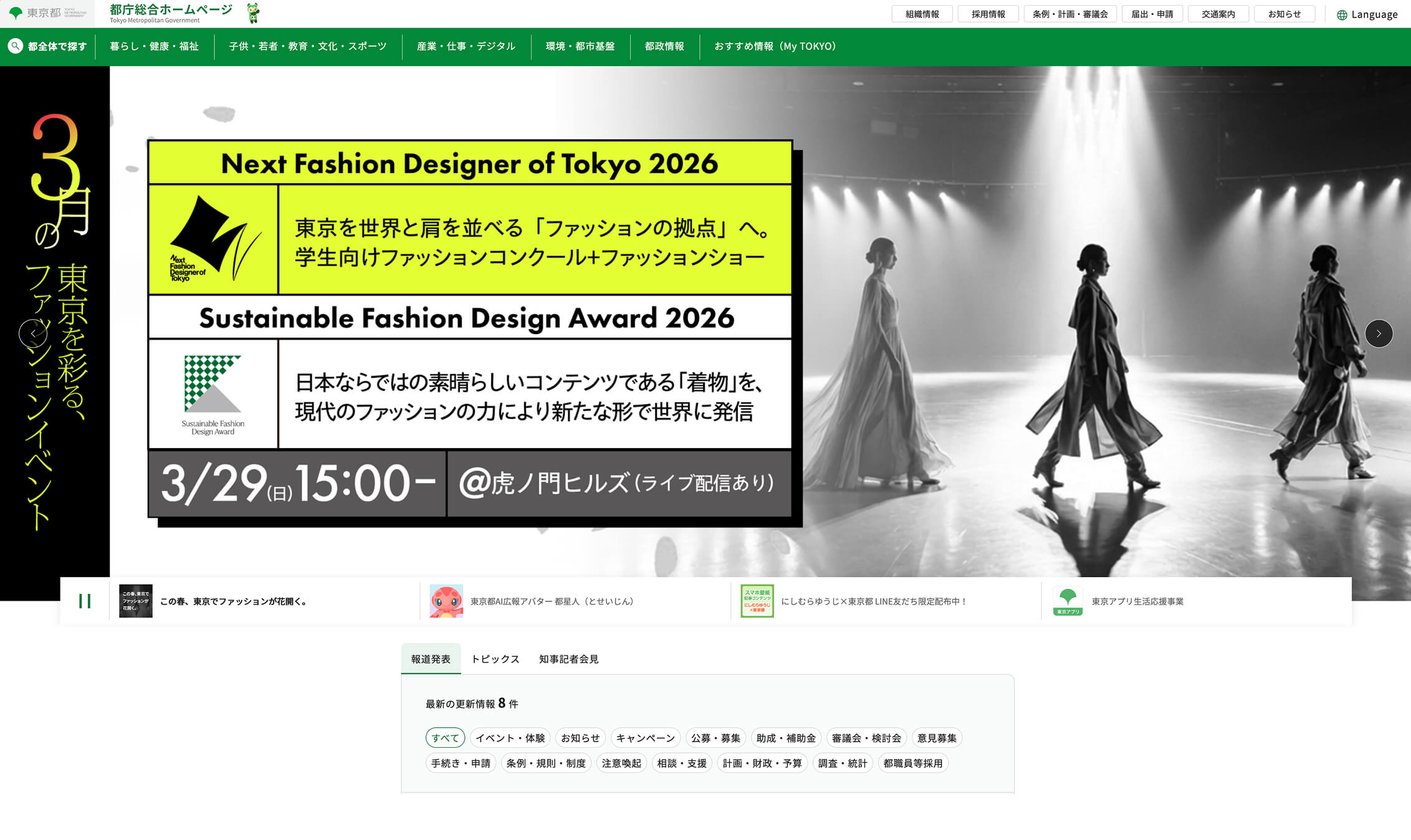Pause the carousel slideshow
The width and height of the screenshot is (1411, 840).
(x=85, y=601)
